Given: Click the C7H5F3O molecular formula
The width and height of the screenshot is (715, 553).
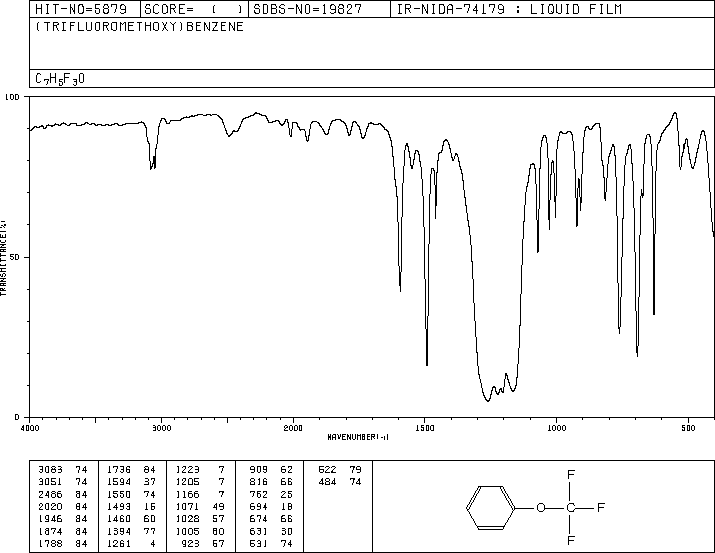Looking at the screenshot, I should coord(60,79).
